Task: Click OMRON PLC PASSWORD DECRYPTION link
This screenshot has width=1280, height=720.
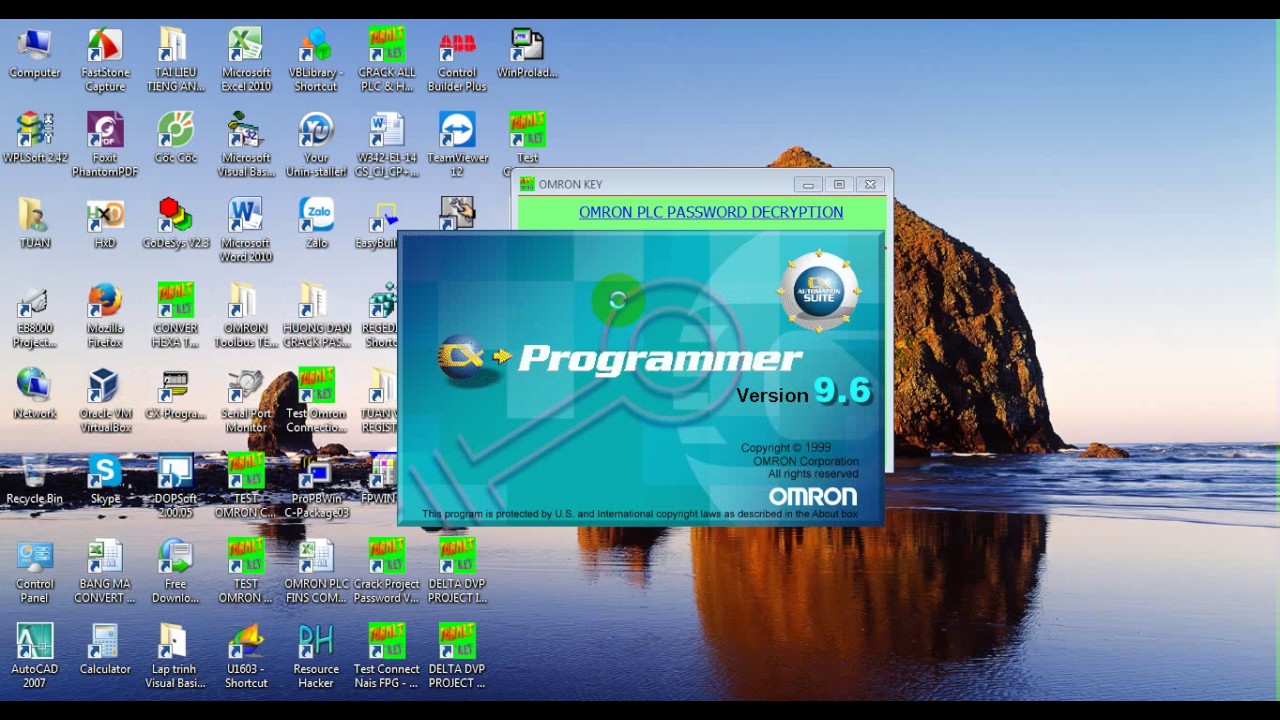Action: click(x=711, y=212)
